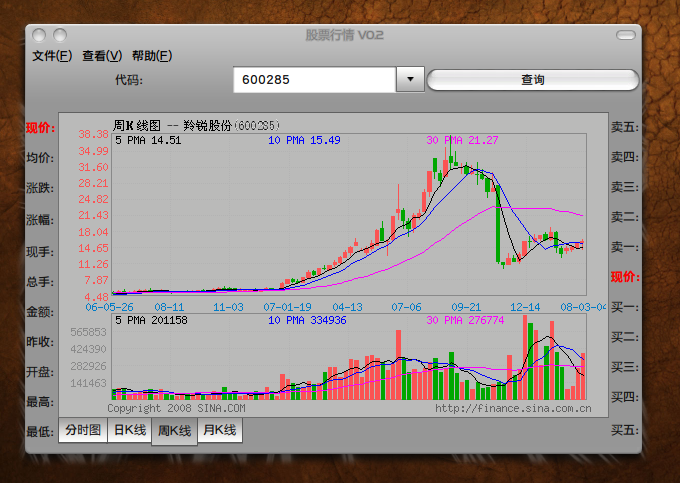Open the 查看(V) menu
The image size is (680, 483).
[x=102, y=56]
